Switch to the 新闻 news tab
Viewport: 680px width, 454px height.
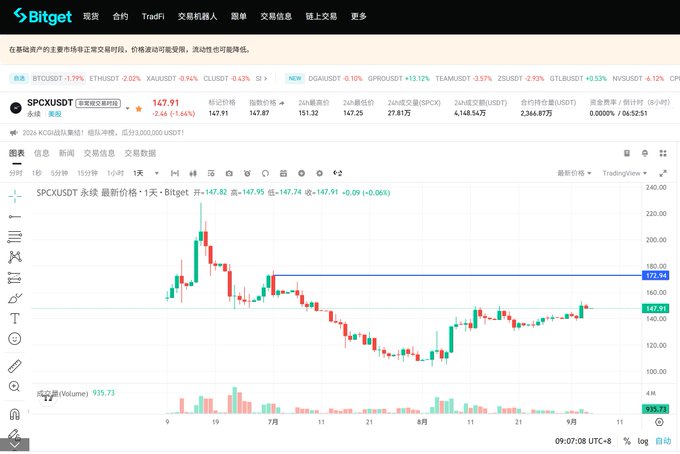click(x=67, y=153)
